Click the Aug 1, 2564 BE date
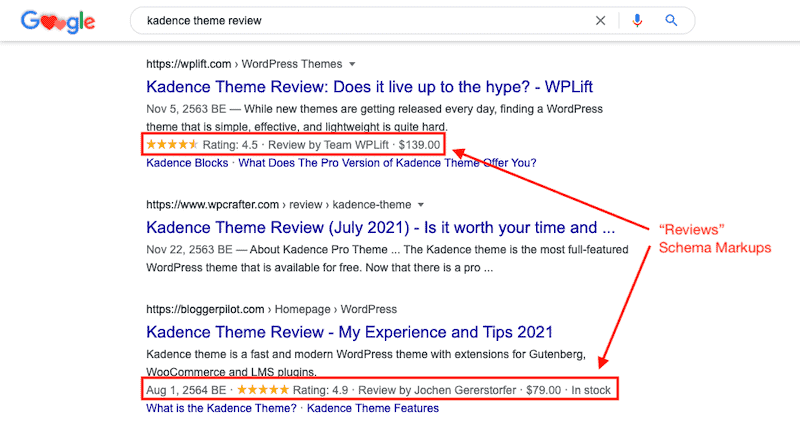The width and height of the screenshot is (800, 435). pyautogui.click(x=186, y=390)
